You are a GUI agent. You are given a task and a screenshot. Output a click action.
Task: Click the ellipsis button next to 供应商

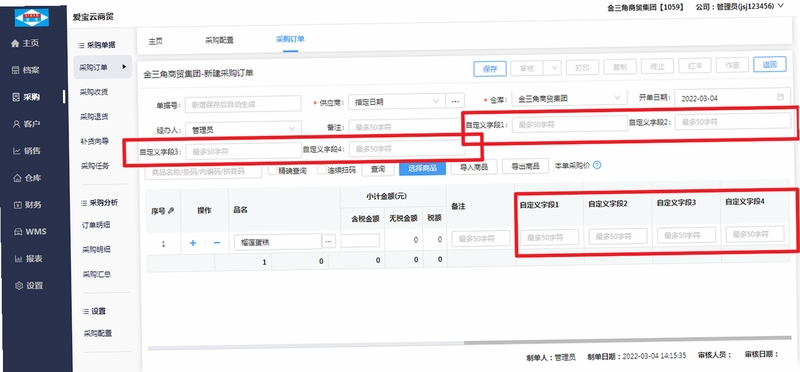pyautogui.click(x=455, y=102)
